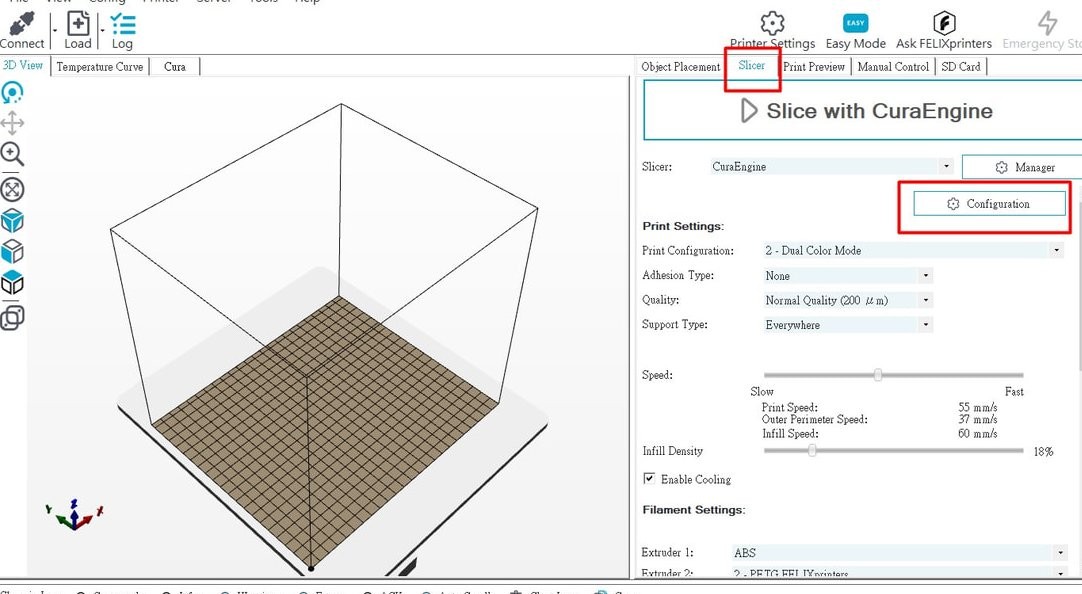Image resolution: width=1082 pixels, height=594 pixels.
Task: Open the Temperature Curve tab
Action: pyautogui.click(x=99, y=67)
